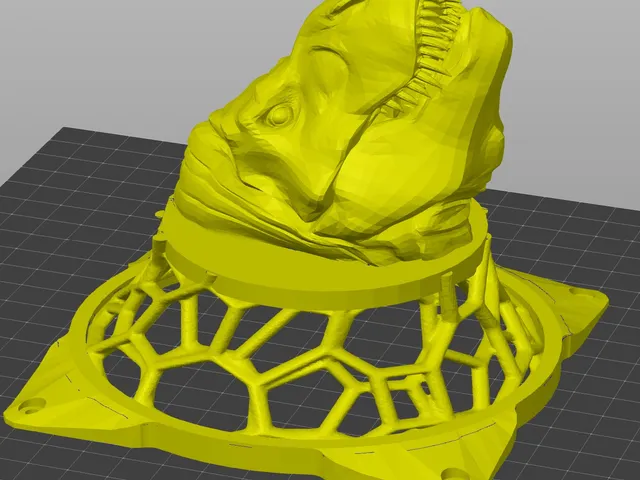Viewport: 640px width, 480px height.
Task: Select the yellow fish head model
Action: 343,135
